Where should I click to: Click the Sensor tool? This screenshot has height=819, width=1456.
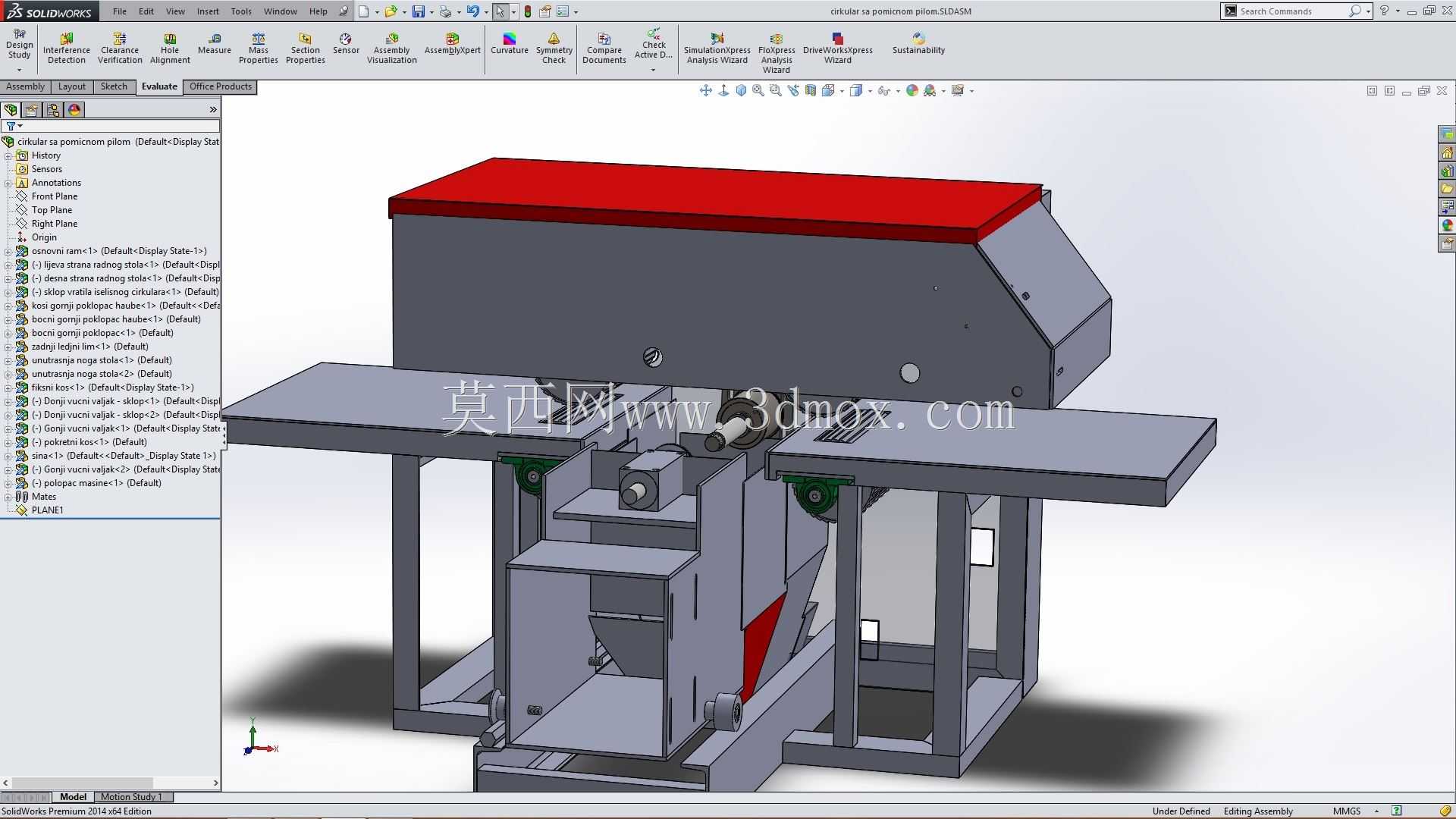(x=346, y=44)
